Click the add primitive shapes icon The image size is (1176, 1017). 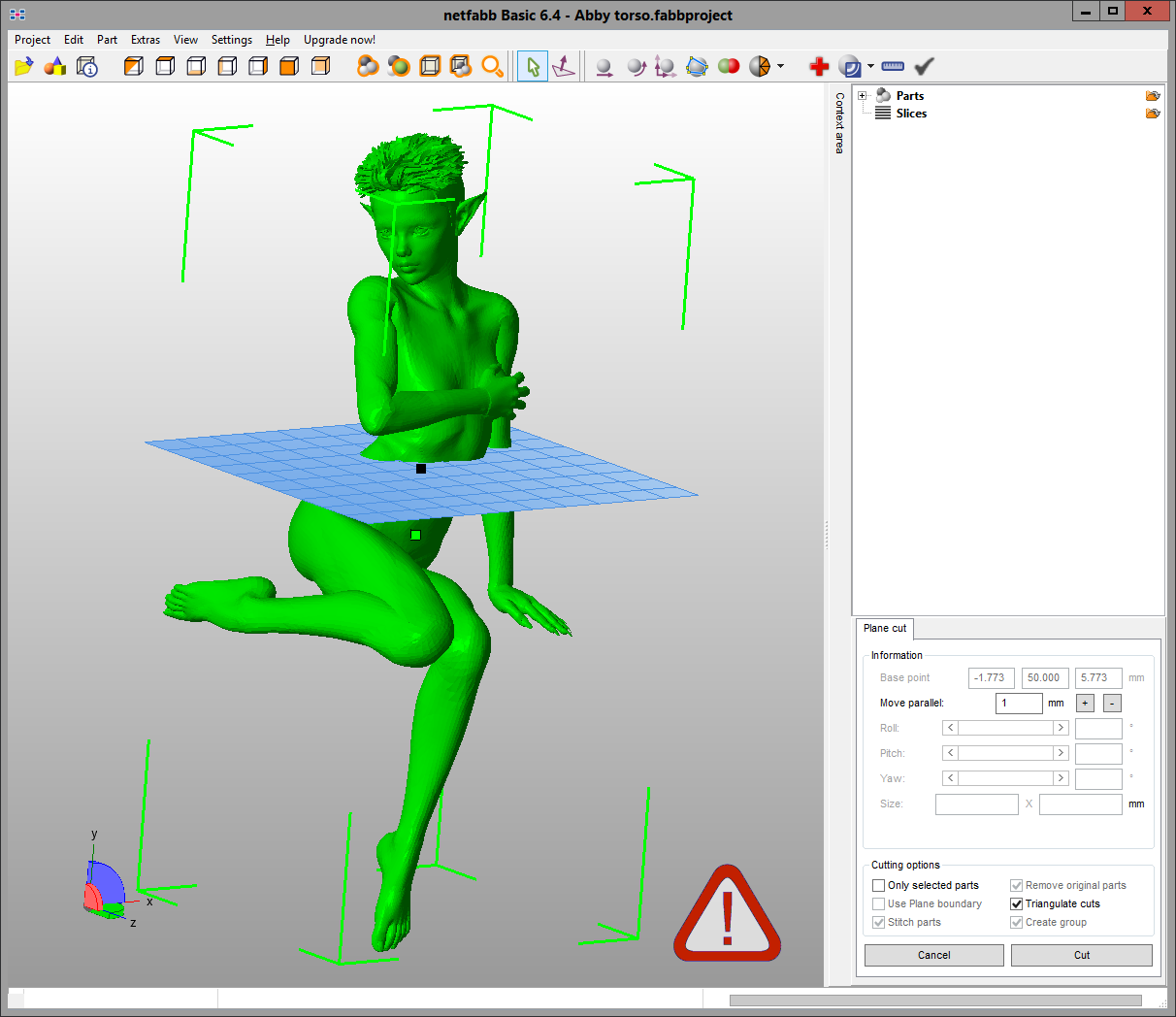pos(55,66)
